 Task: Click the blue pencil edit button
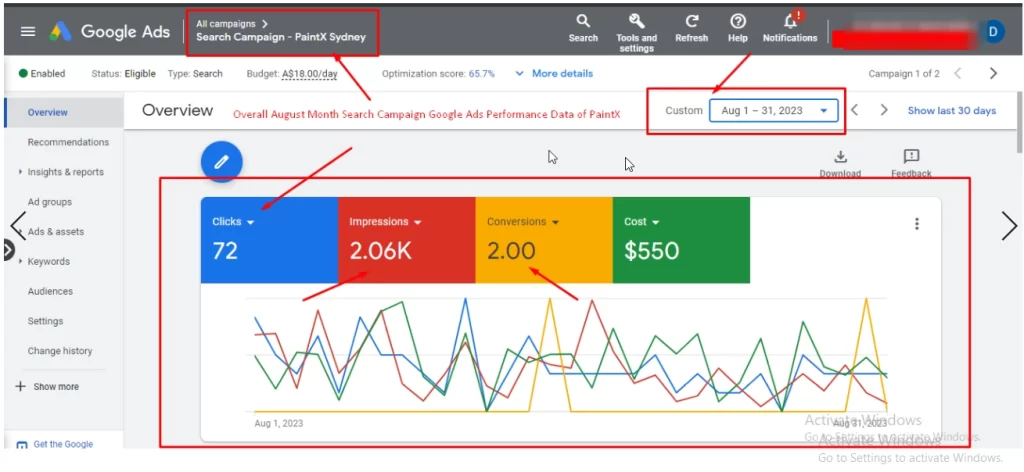[x=221, y=161]
